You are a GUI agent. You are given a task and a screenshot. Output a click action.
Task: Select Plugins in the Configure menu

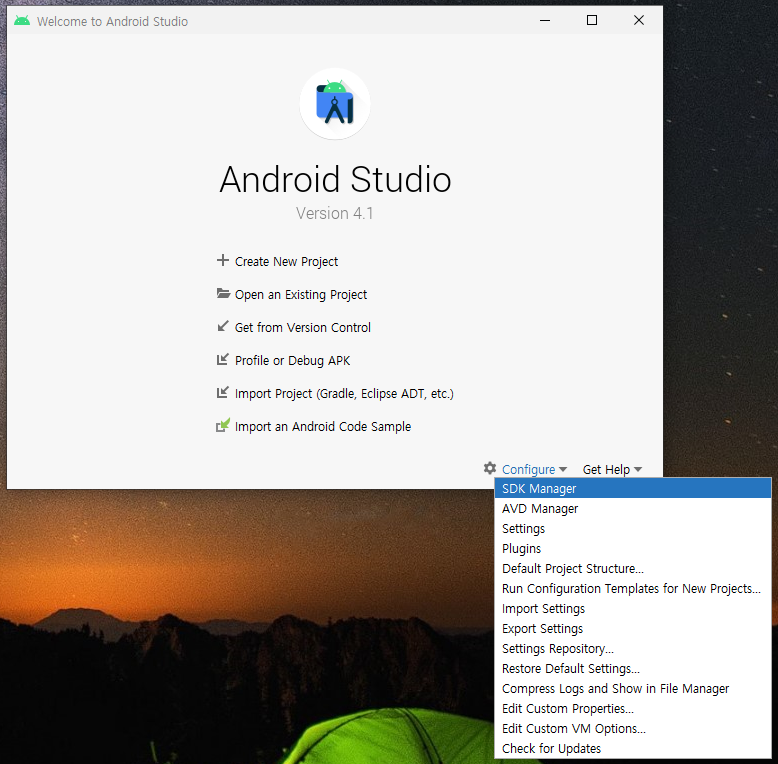(633, 548)
